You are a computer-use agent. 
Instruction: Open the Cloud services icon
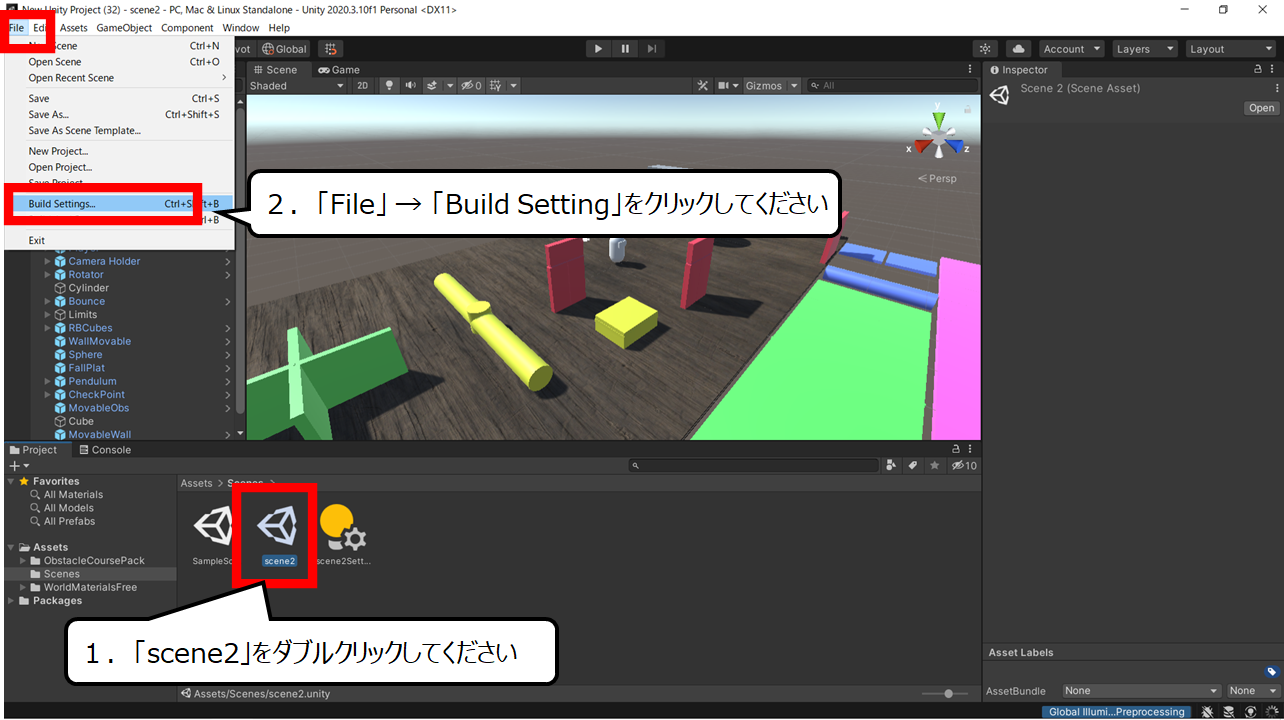coord(1018,49)
